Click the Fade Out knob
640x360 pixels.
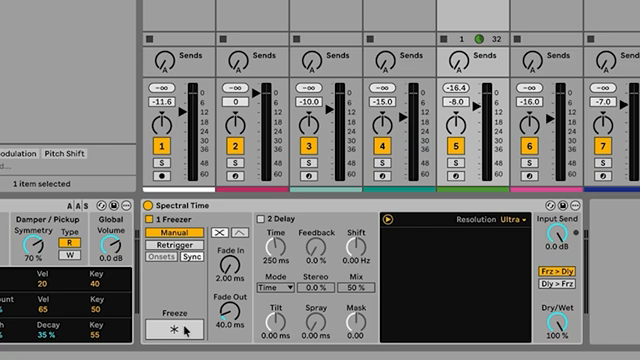[230, 312]
